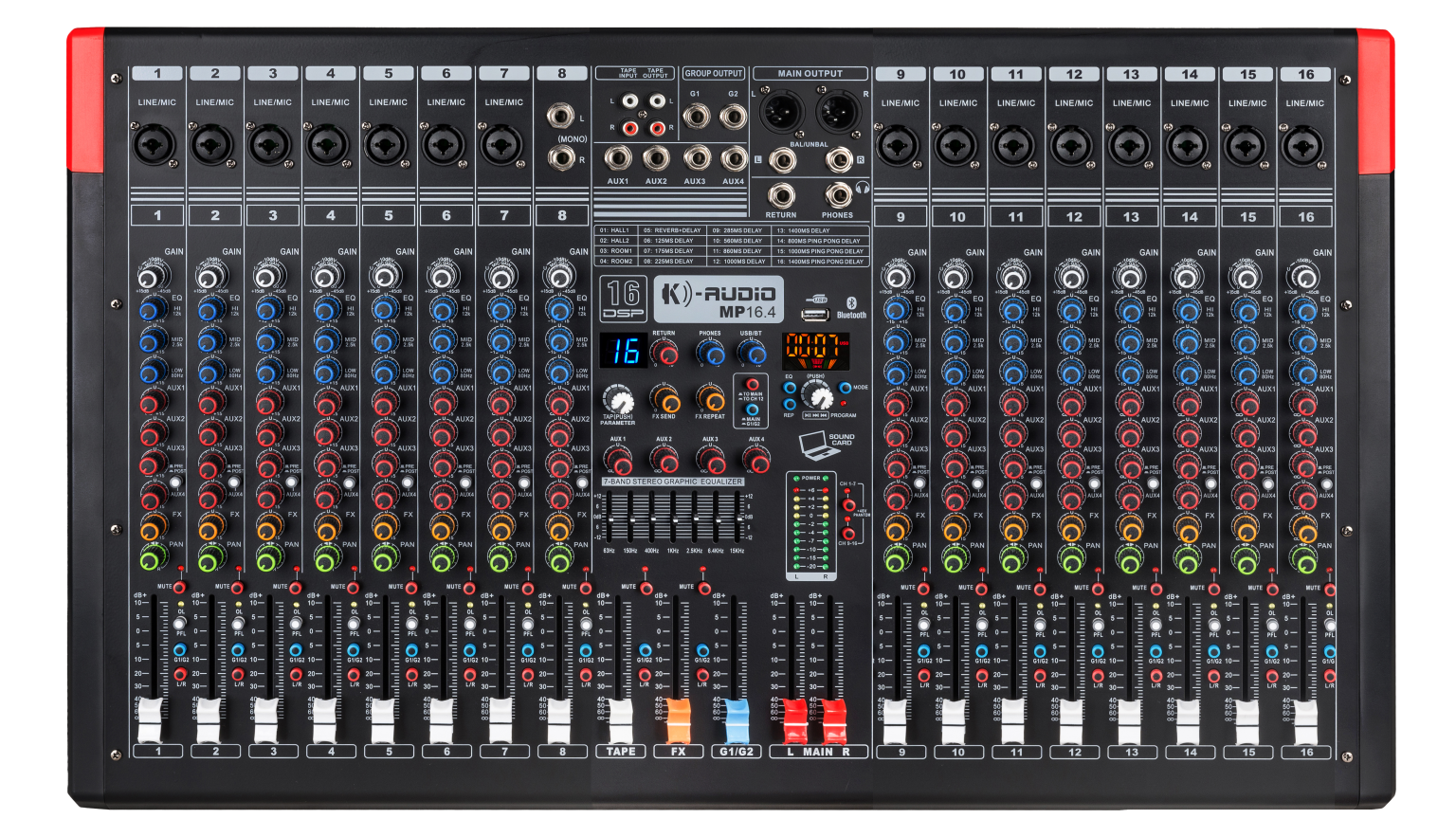Toggle G1/G2 routing on channel 3
This screenshot has width=1456, height=837.
296,650
